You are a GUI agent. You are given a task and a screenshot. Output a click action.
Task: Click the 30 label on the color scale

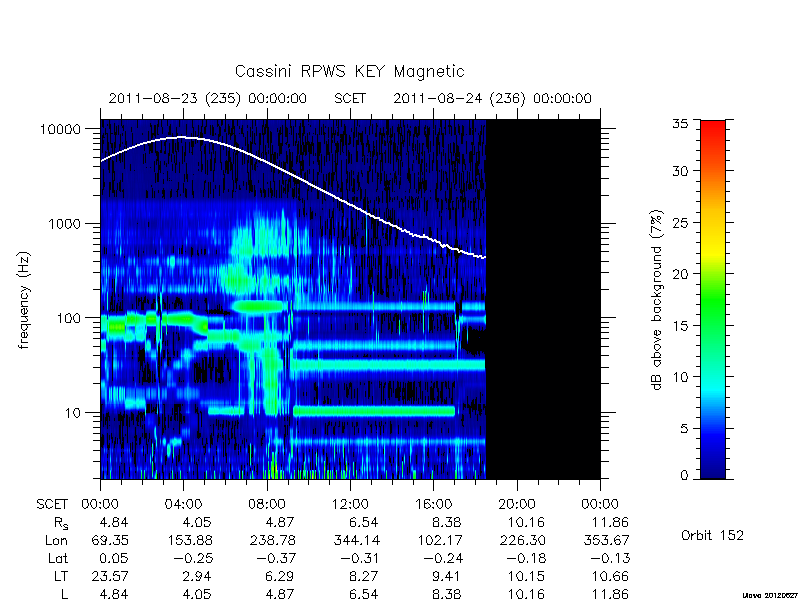point(680,171)
